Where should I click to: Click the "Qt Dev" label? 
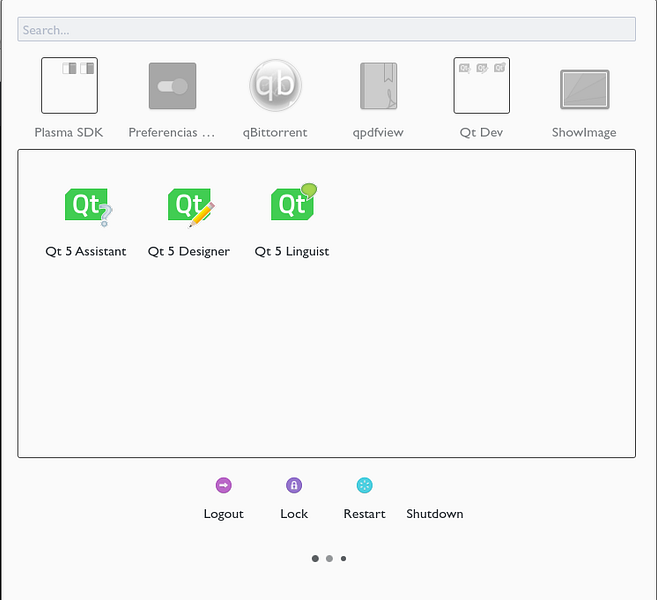pyautogui.click(x=481, y=133)
